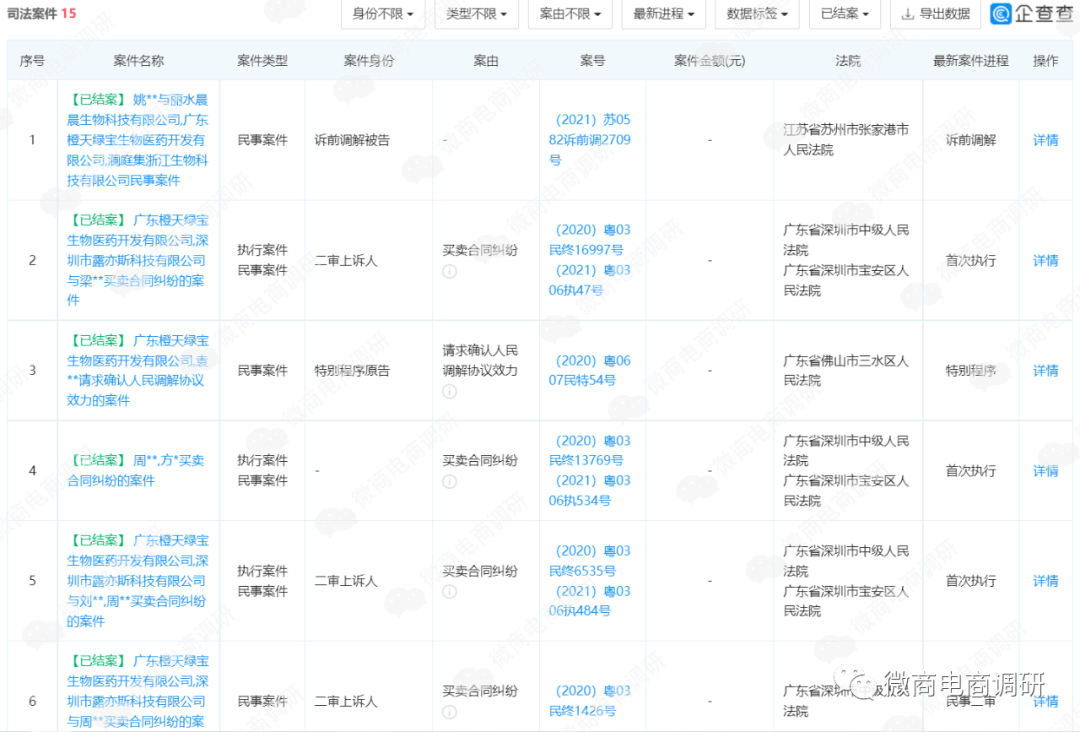This screenshot has width=1080, height=732.
Task: Click info icon beside 买卖合同纠纷 in row 6
Action: [x=449, y=710]
